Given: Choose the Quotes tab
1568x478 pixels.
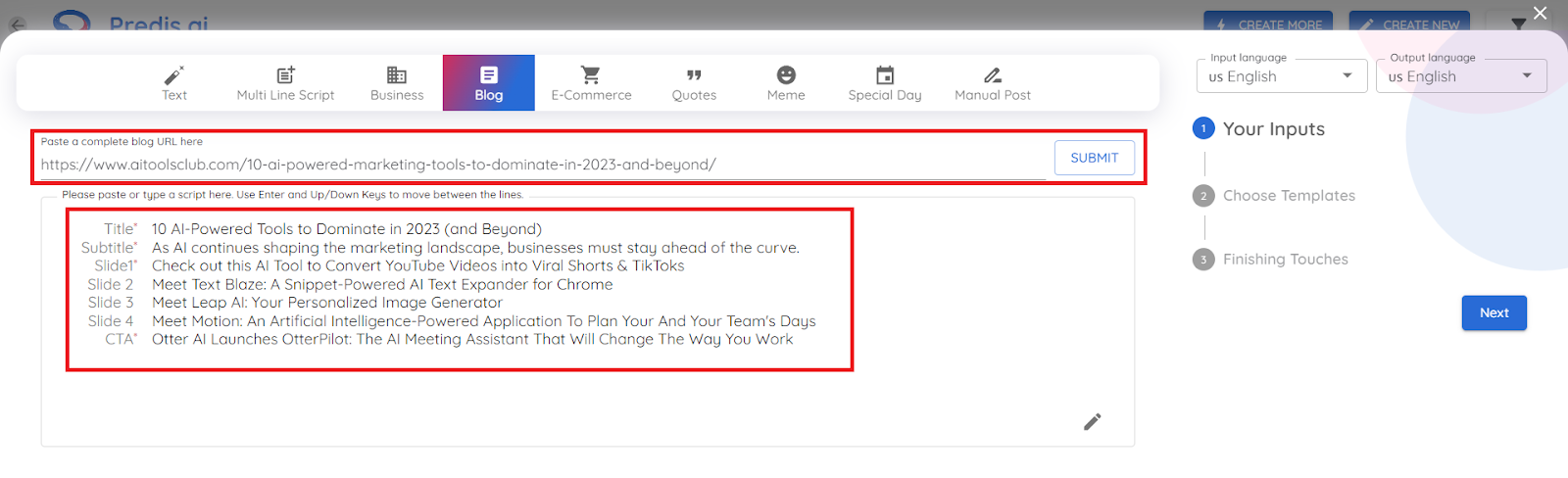Looking at the screenshot, I should click(x=694, y=83).
